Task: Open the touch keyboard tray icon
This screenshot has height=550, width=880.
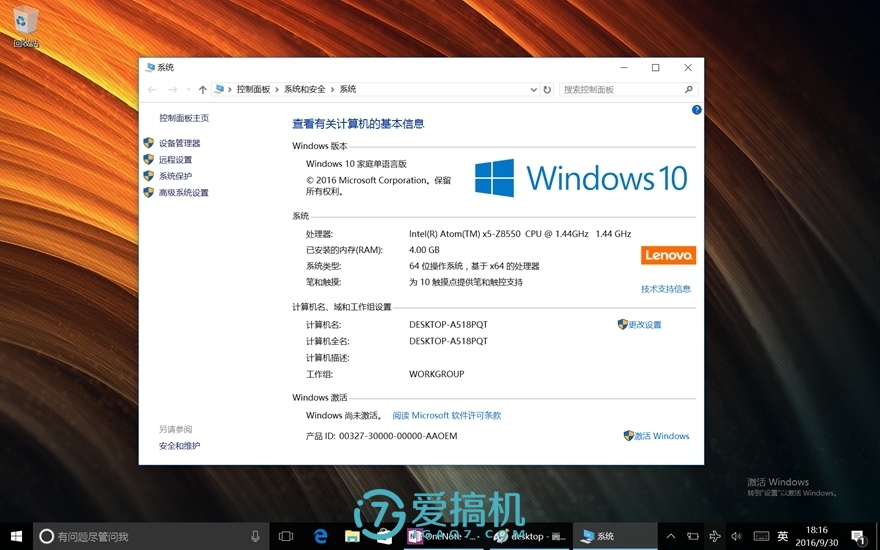Action: pyautogui.click(x=761, y=537)
